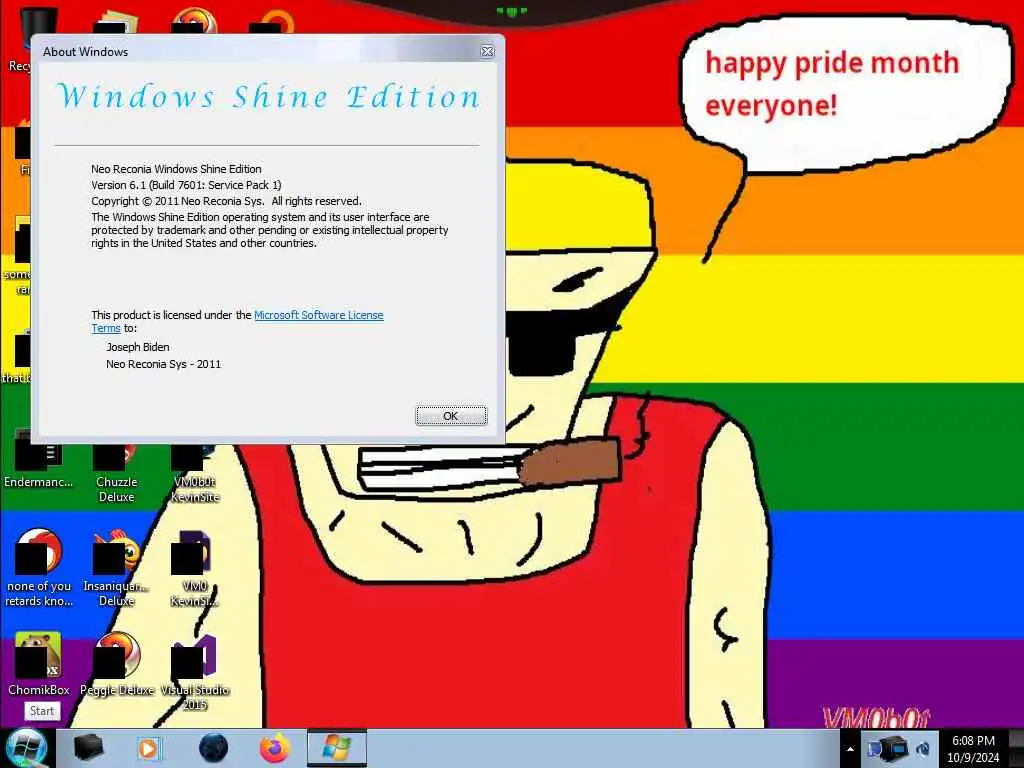Screen dimensions: 1024x768
Task: Select the Chuzzle Deluxe desktop icon
Action: 116,472
